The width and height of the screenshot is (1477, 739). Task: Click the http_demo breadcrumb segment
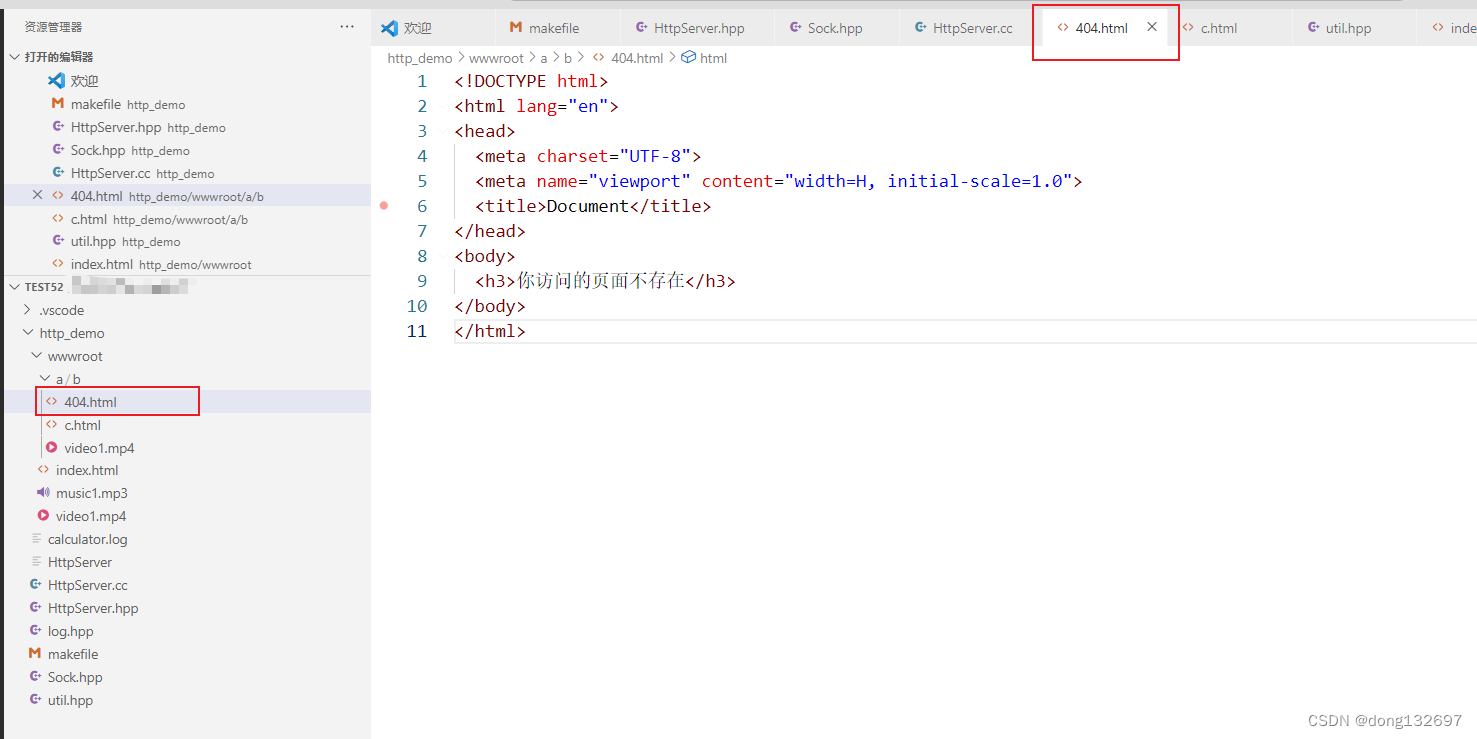point(420,58)
